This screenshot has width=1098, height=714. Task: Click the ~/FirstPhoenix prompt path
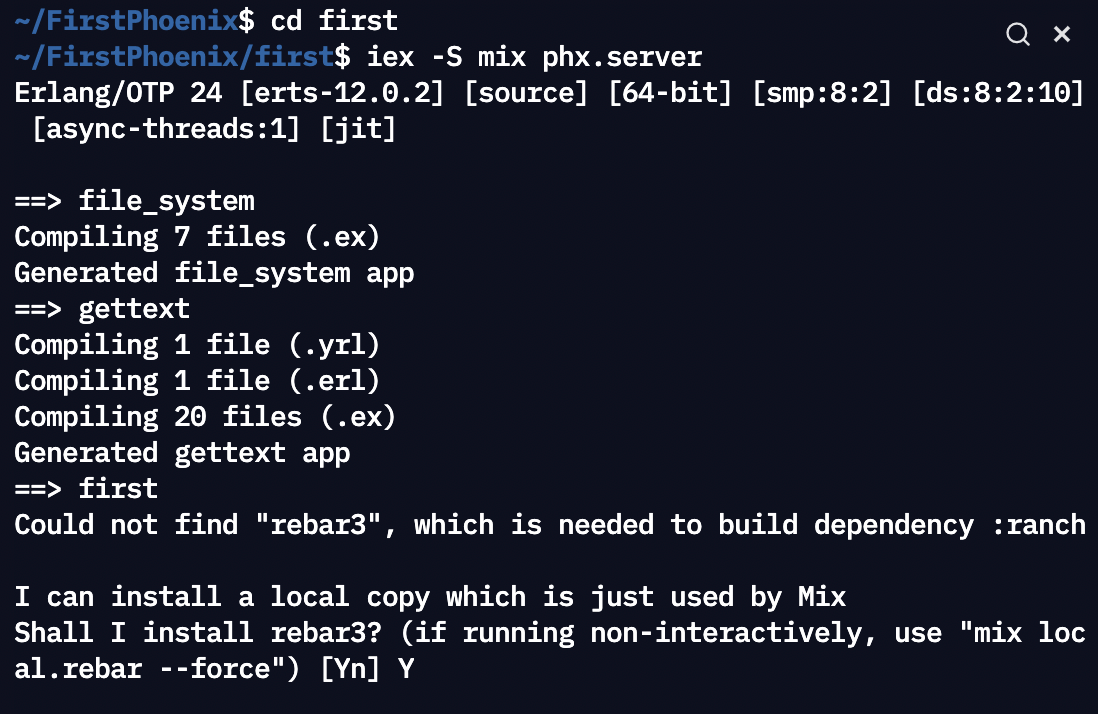pyautogui.click(x=126, y=20)
